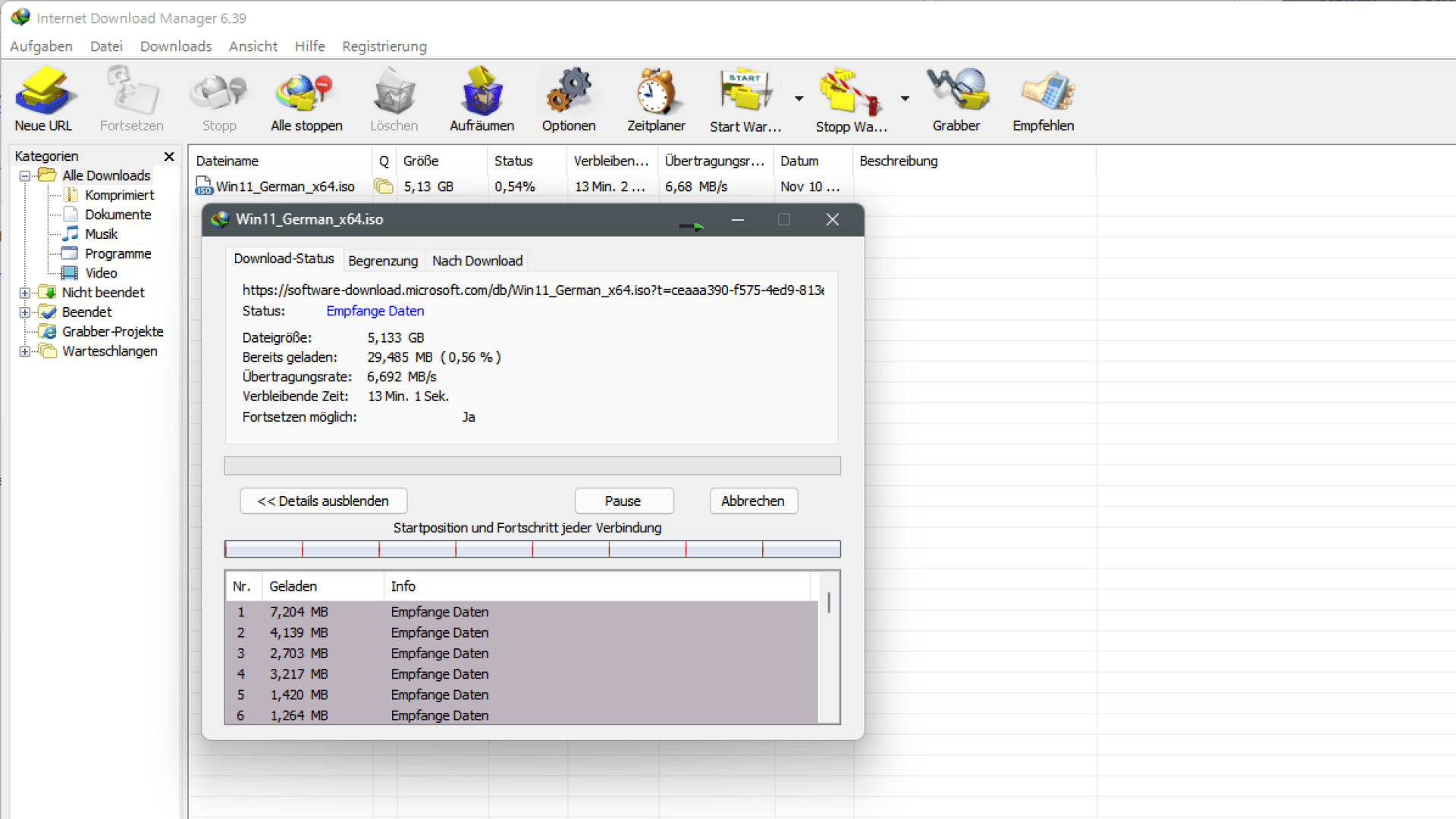Image resolution: width=1456 pixels, height=819 pixels.
Task: Open Optionen from the toolbar
Action: (569, 99)
